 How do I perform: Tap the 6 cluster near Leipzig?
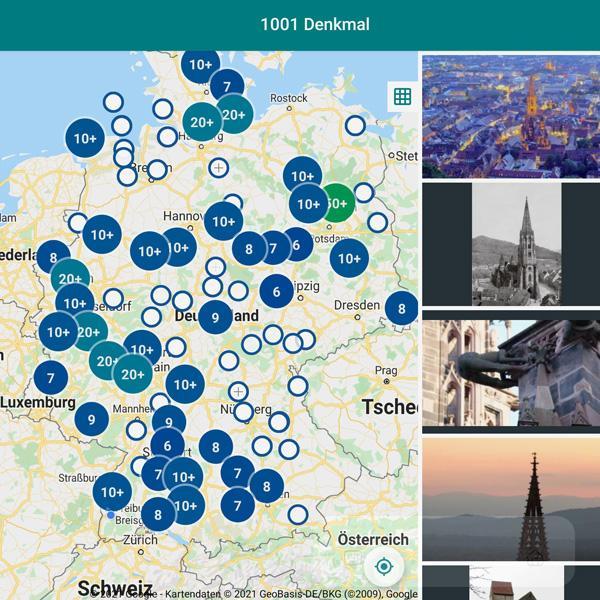click(x=277, y=292)
